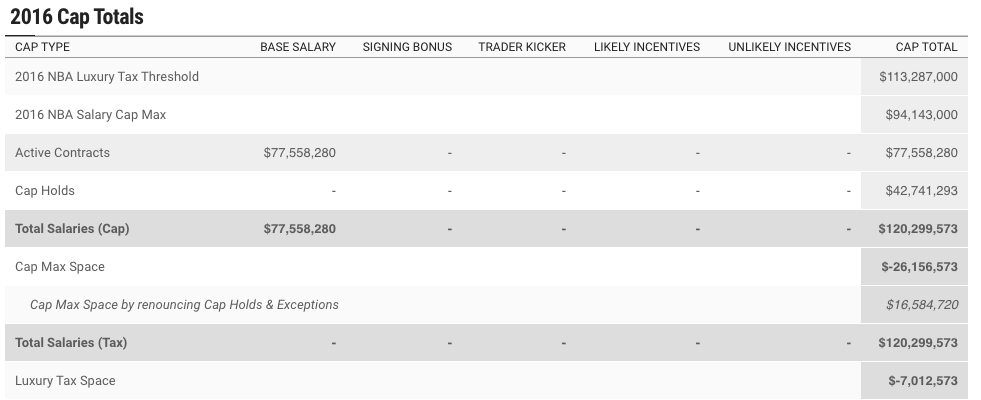The width and height of the screenshot is (981, 400).
Task: Click the BASE SALARY column header
Action: [x=297, y=47]
